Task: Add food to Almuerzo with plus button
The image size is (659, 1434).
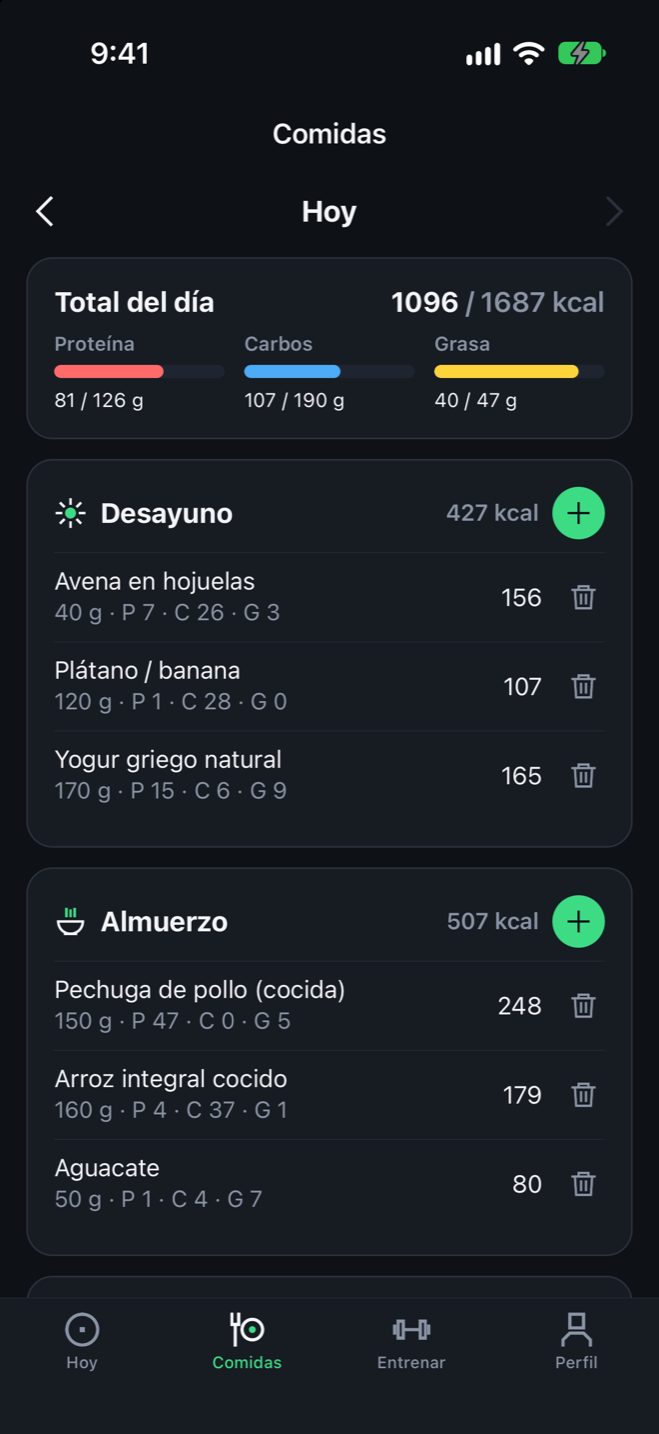Action: 578,921
